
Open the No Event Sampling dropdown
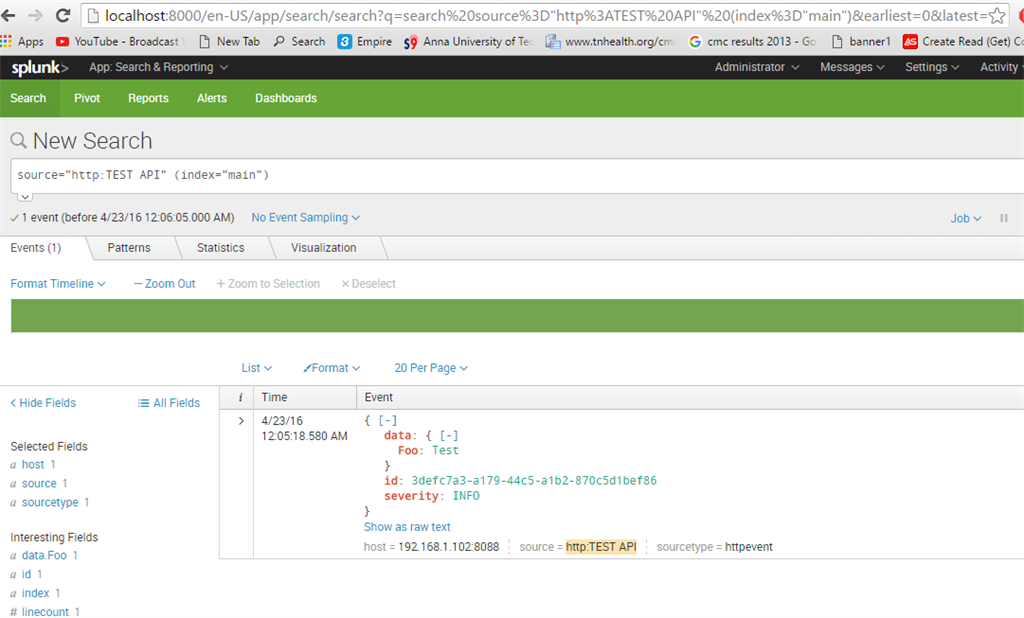pyautogui.click(x=306, y=218)
